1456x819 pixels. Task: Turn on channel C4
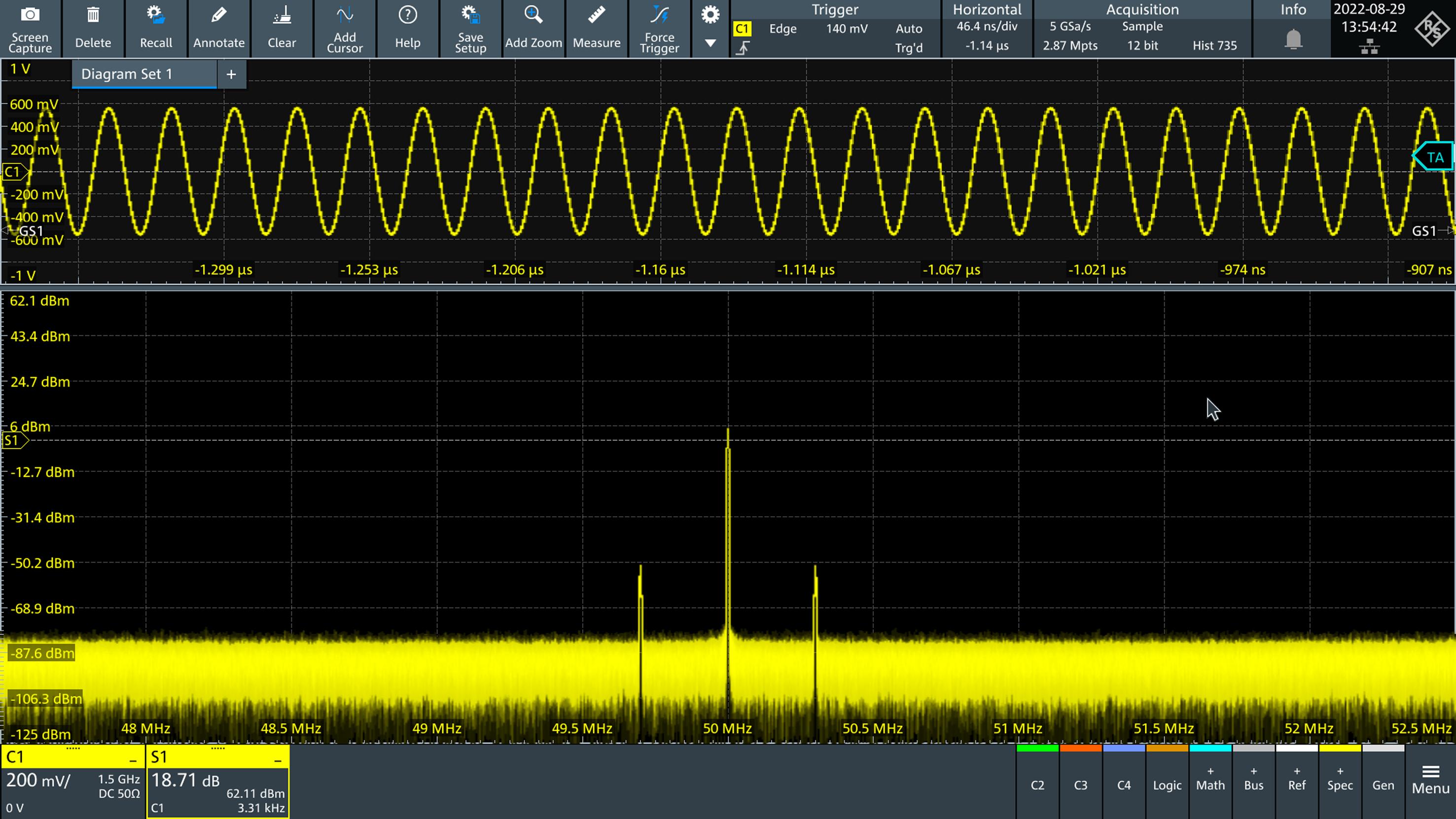click(1124, 784)
